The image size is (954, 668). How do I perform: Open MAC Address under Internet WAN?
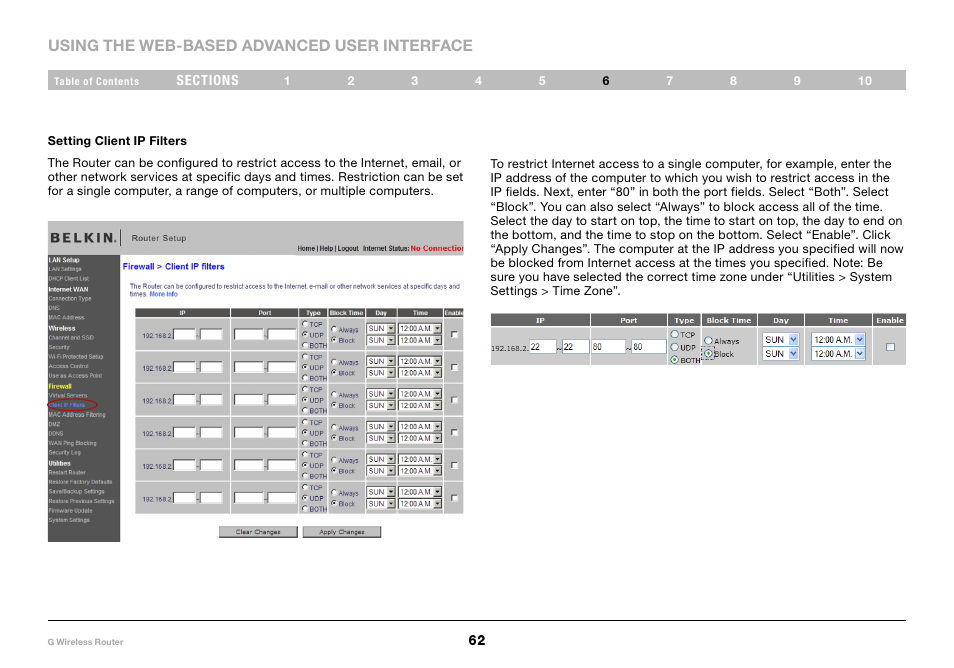pyautogui.click(x=66, y=318)
